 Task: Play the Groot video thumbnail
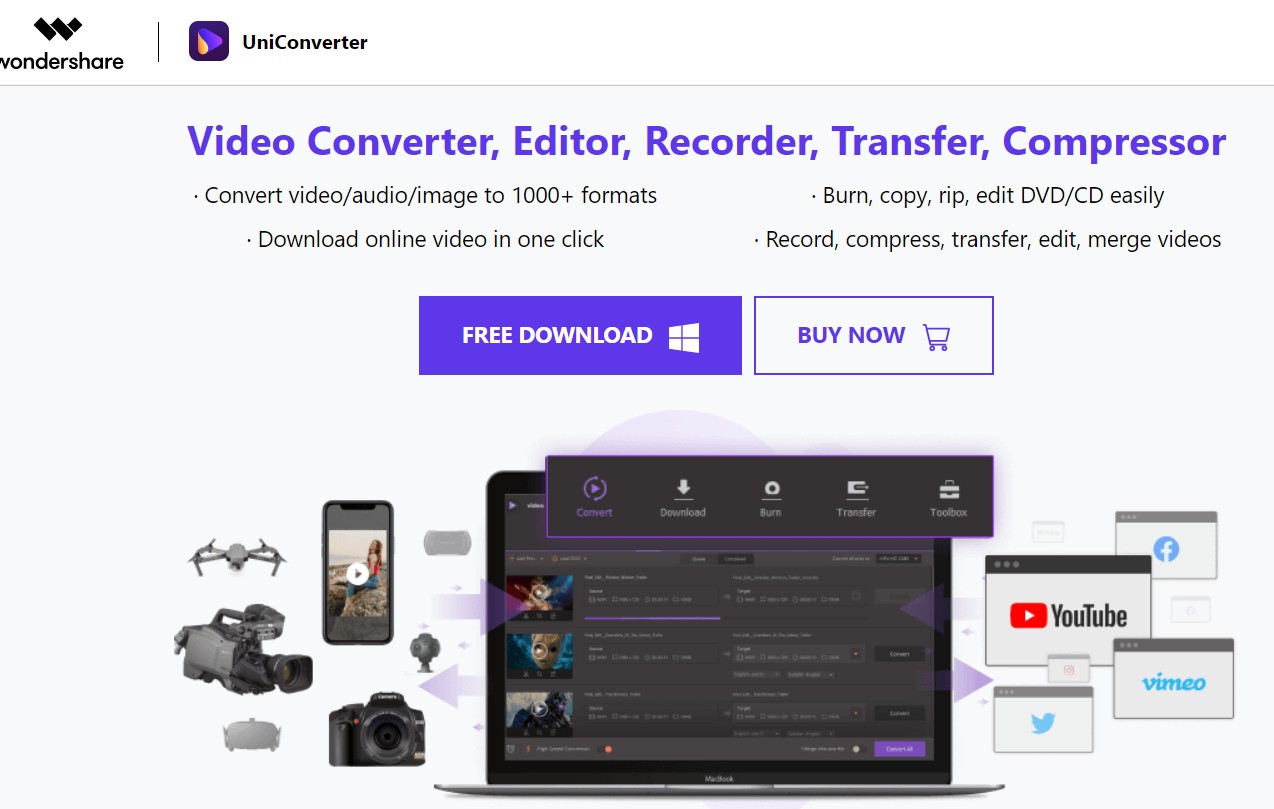(x=539, y=651)
